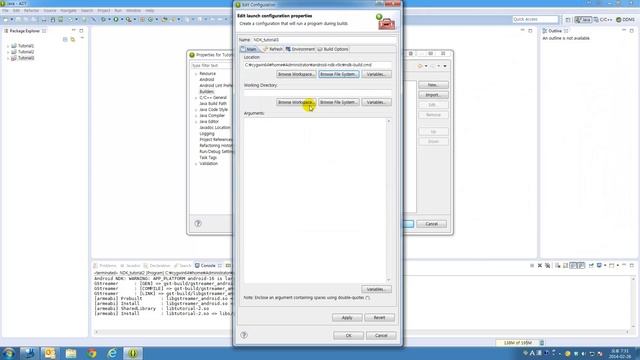Select the Tutorial3 project
This screenshot has width=640, height=360.
[x=26, y=58]
